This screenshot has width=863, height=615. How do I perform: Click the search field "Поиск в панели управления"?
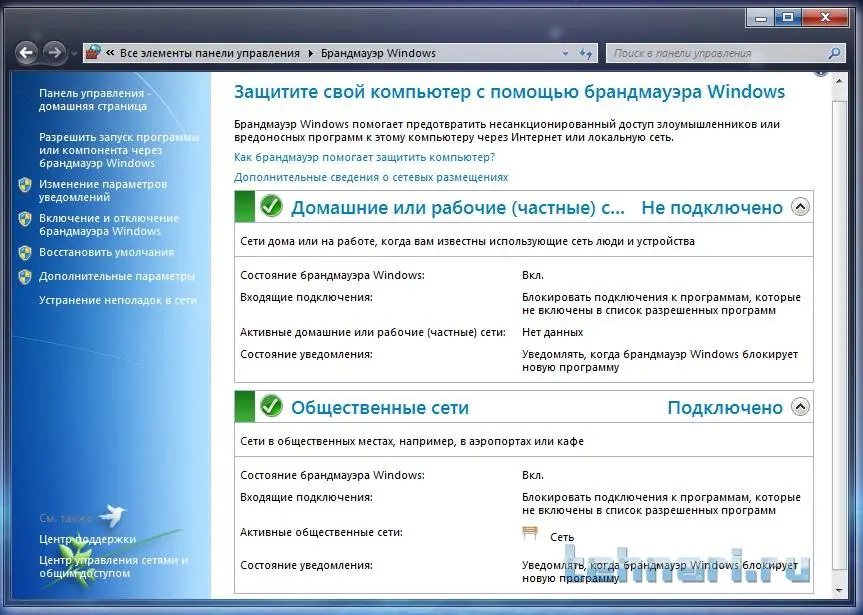[715, 53]
